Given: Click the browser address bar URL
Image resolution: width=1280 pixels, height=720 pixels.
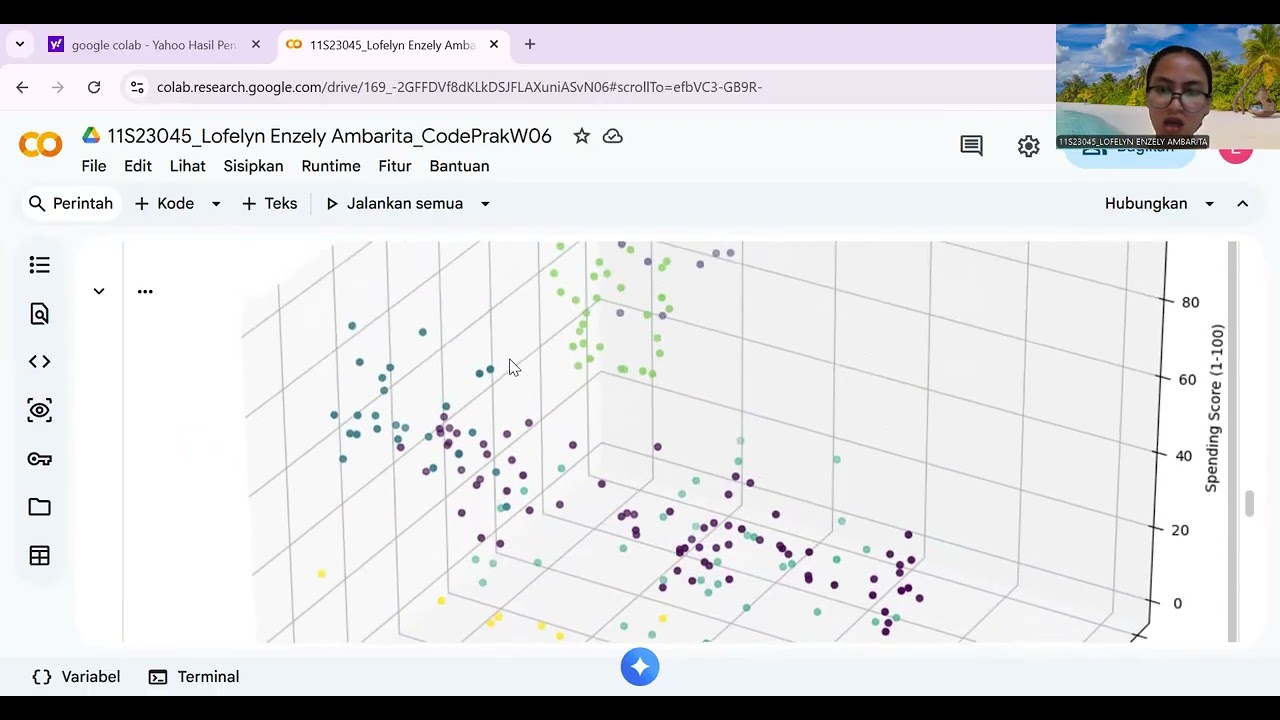Looking at the screenshot, I should point(459,87).
